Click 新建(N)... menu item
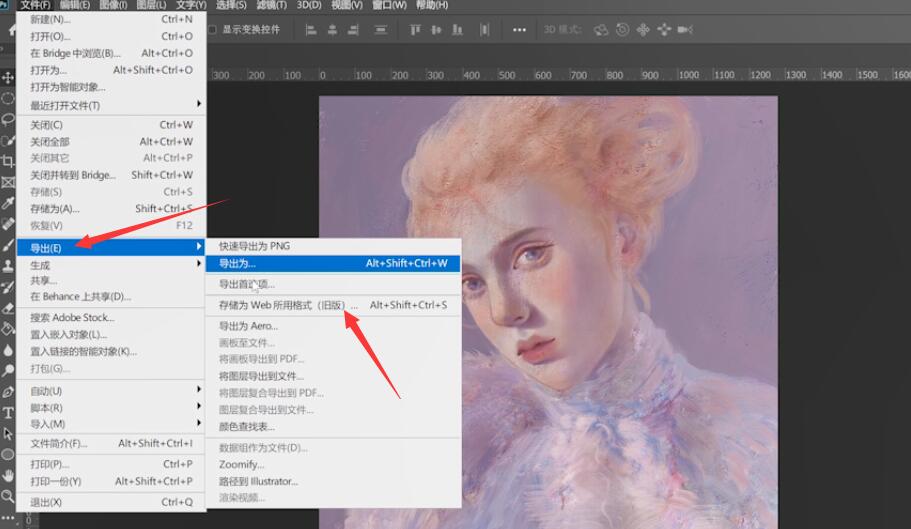Screen dimensions: 911x529 point(110,19)
